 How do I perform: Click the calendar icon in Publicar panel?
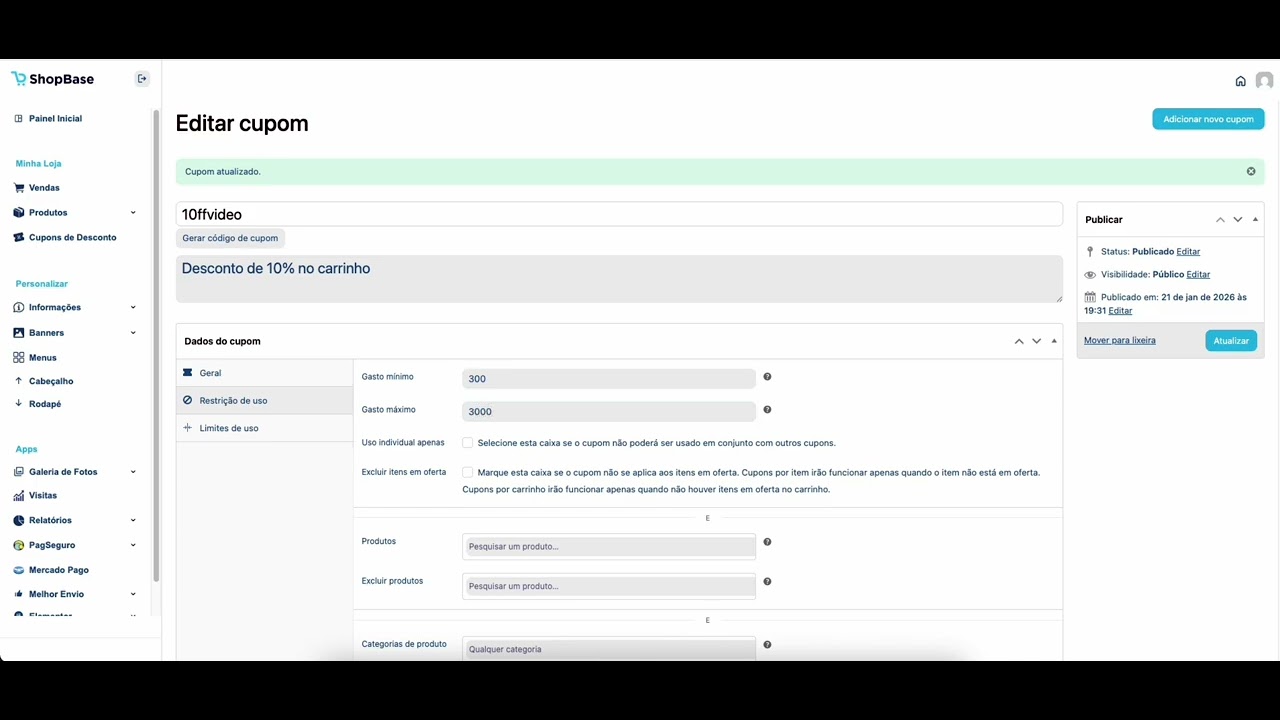pyautogui.click(x=1090, y=297)
